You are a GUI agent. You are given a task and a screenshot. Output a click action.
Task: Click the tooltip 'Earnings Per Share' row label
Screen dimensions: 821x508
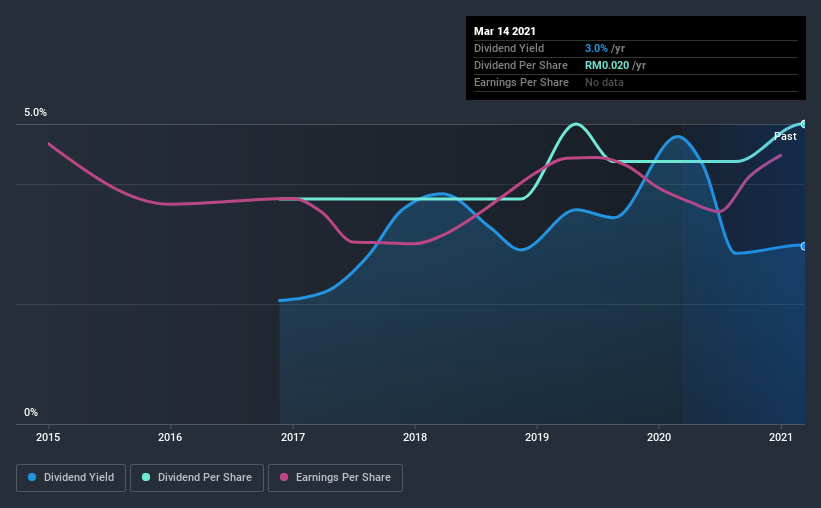(521, 82)
